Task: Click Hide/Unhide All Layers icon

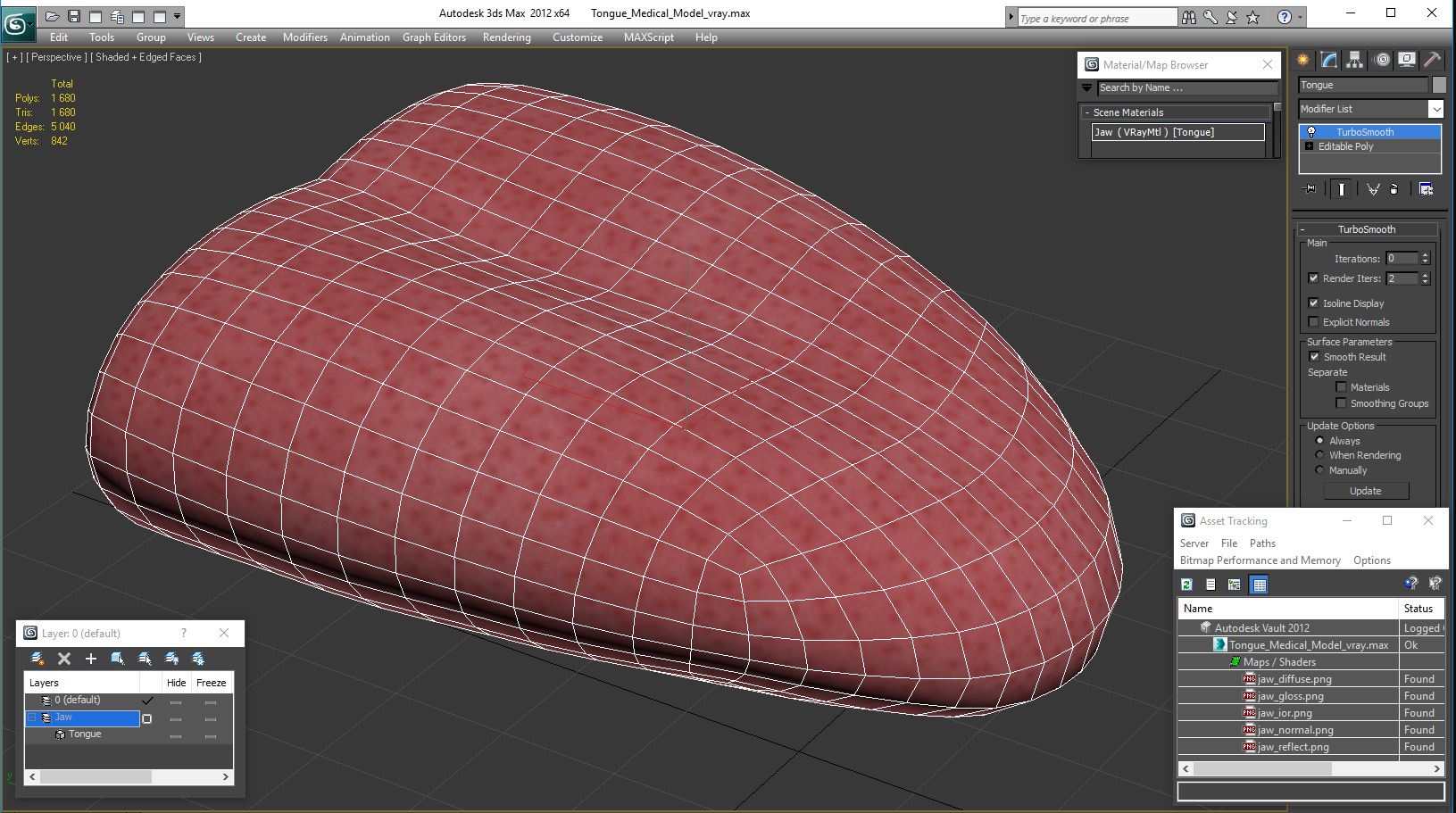Action: (172, 659)
